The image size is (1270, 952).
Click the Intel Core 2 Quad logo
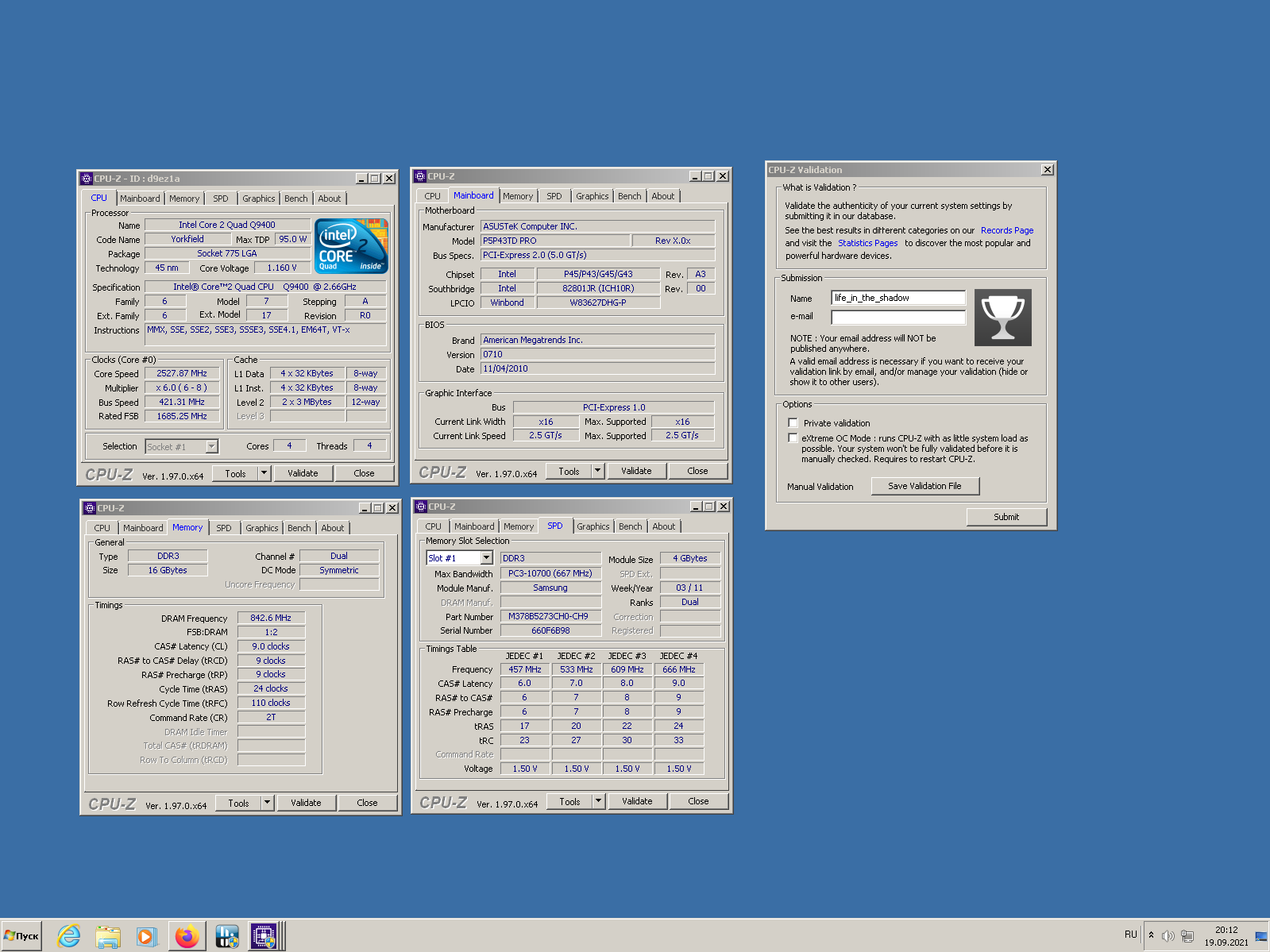click(351, 245)
